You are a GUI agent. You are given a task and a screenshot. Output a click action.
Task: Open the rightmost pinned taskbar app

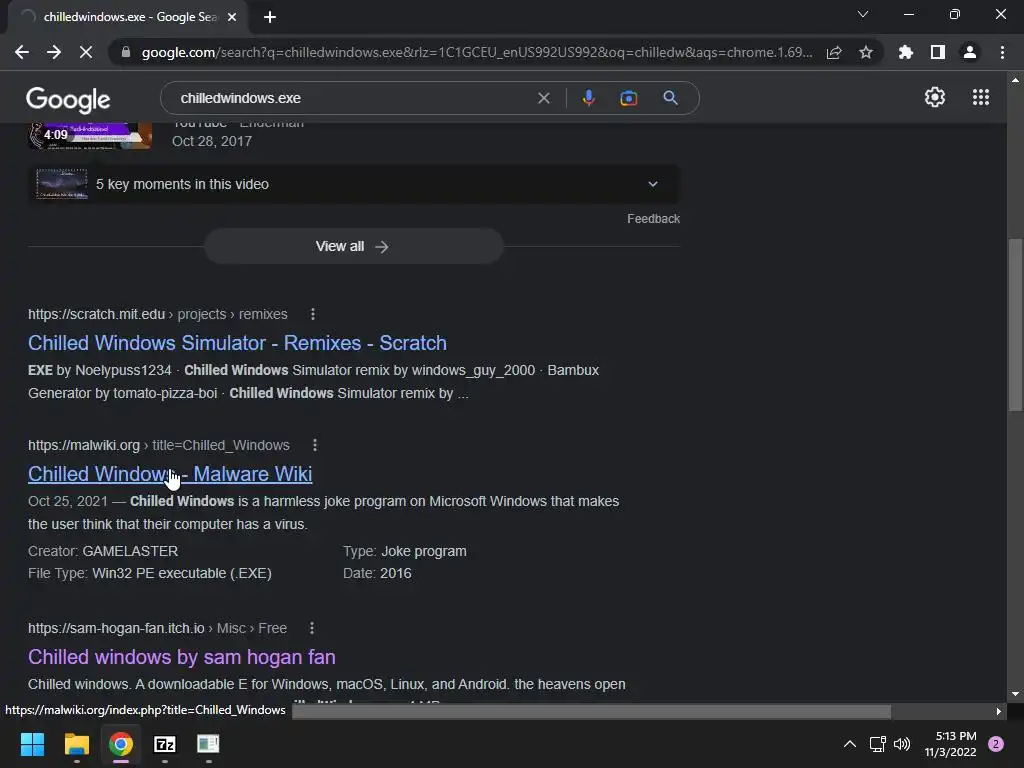[x=208, y=744]
